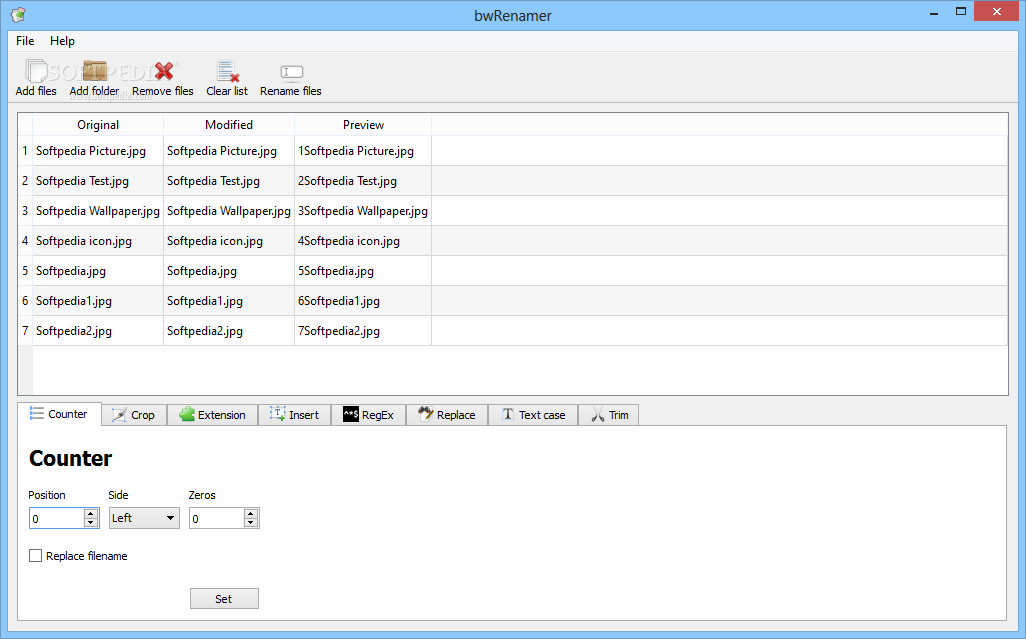This screenshot has width=1026, height=639.
Task: Select original cell Softpedia Picture.jpg
Action: click(x=98, y=151)
